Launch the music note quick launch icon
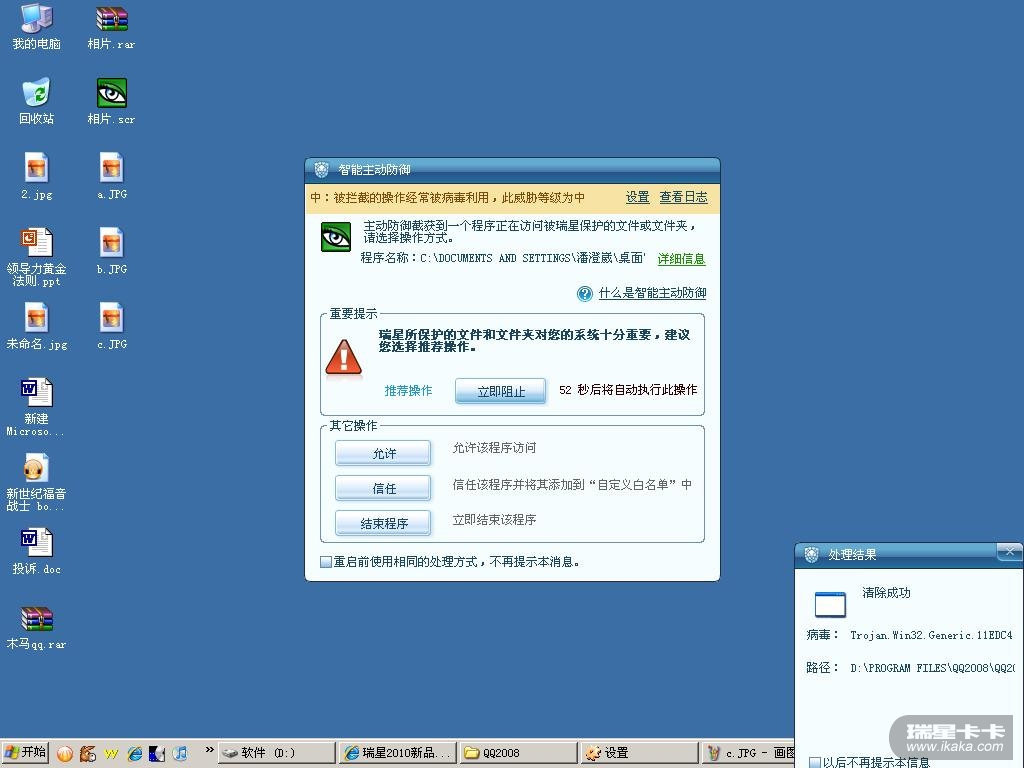This screenshot has width=1024, height=768. pos(180,754)
